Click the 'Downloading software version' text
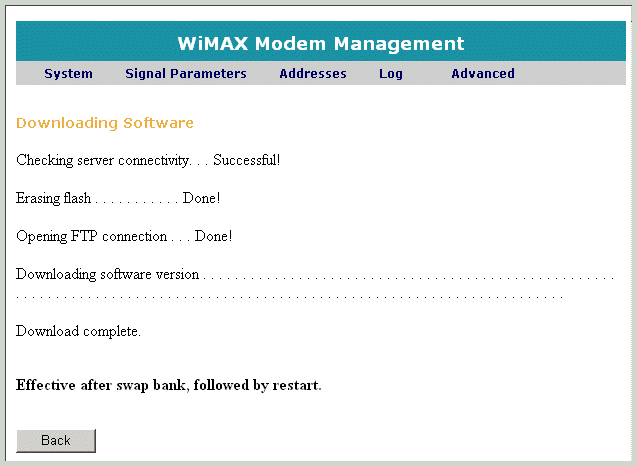Viewport: 637px width, 466px height. pos(107,275)
